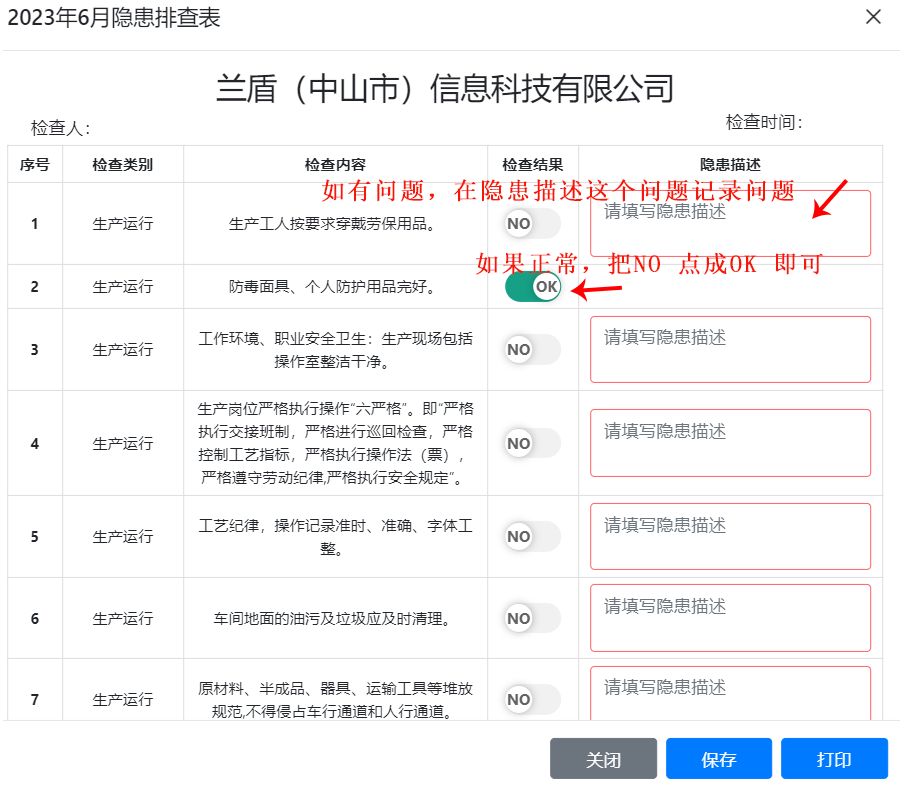This screenshot has height=802, width=900.
Task: Click the 检查人 label
Action: point(60,128)
